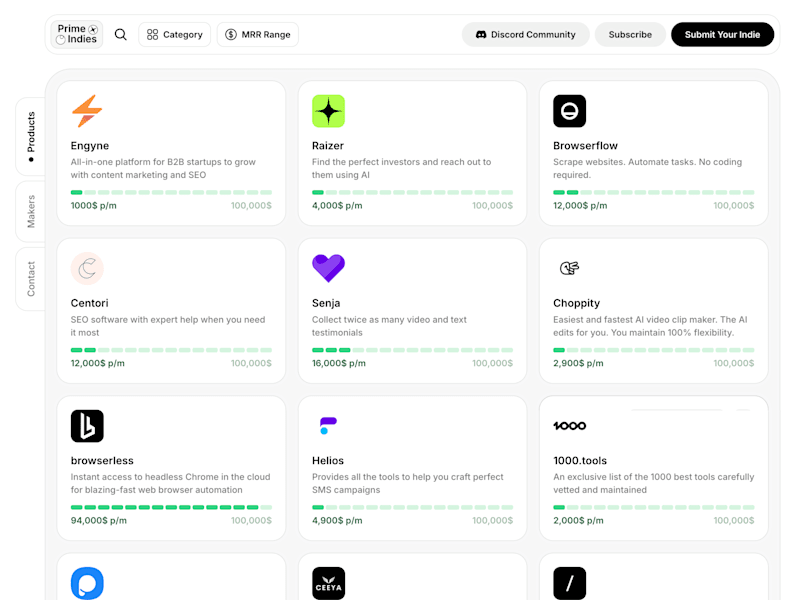Switch to the Contact side tab

31,279
